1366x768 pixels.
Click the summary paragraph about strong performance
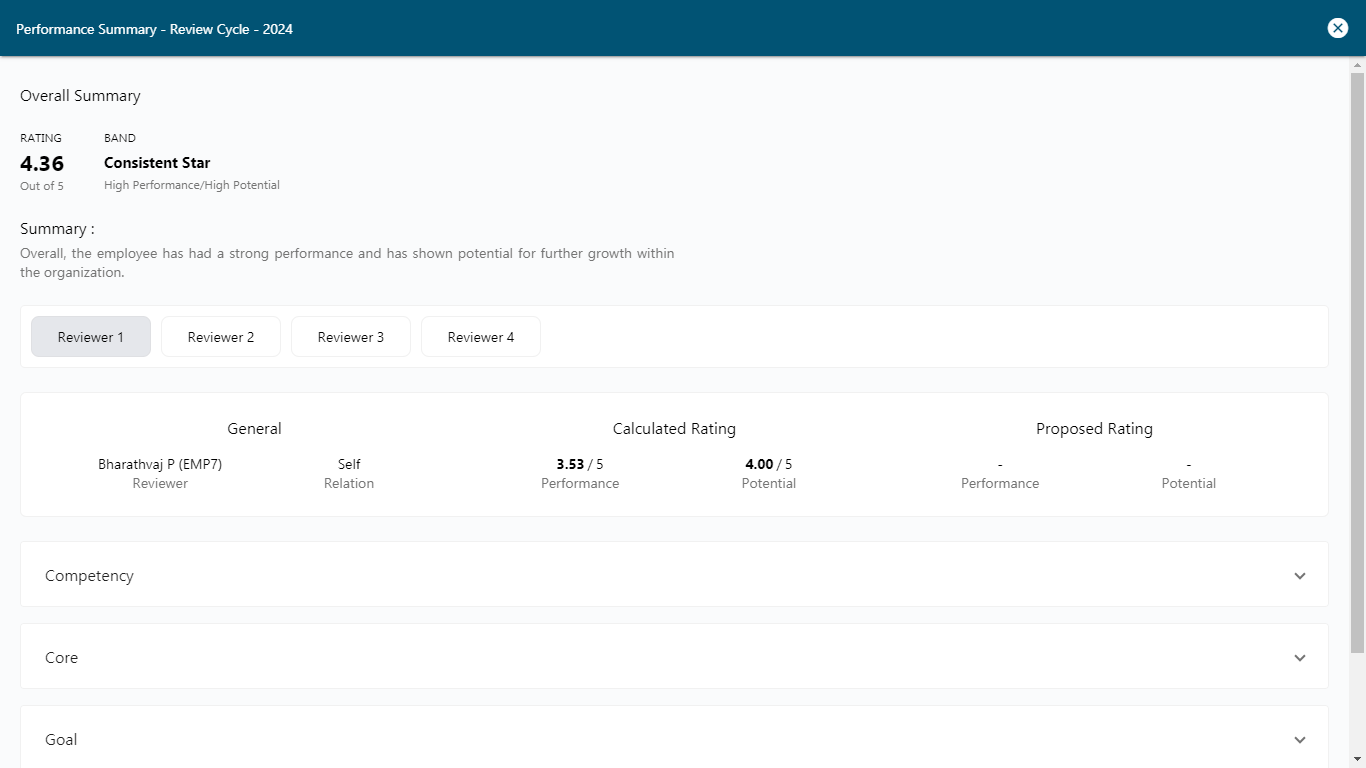pyautogui.click(x=347, y=263)
